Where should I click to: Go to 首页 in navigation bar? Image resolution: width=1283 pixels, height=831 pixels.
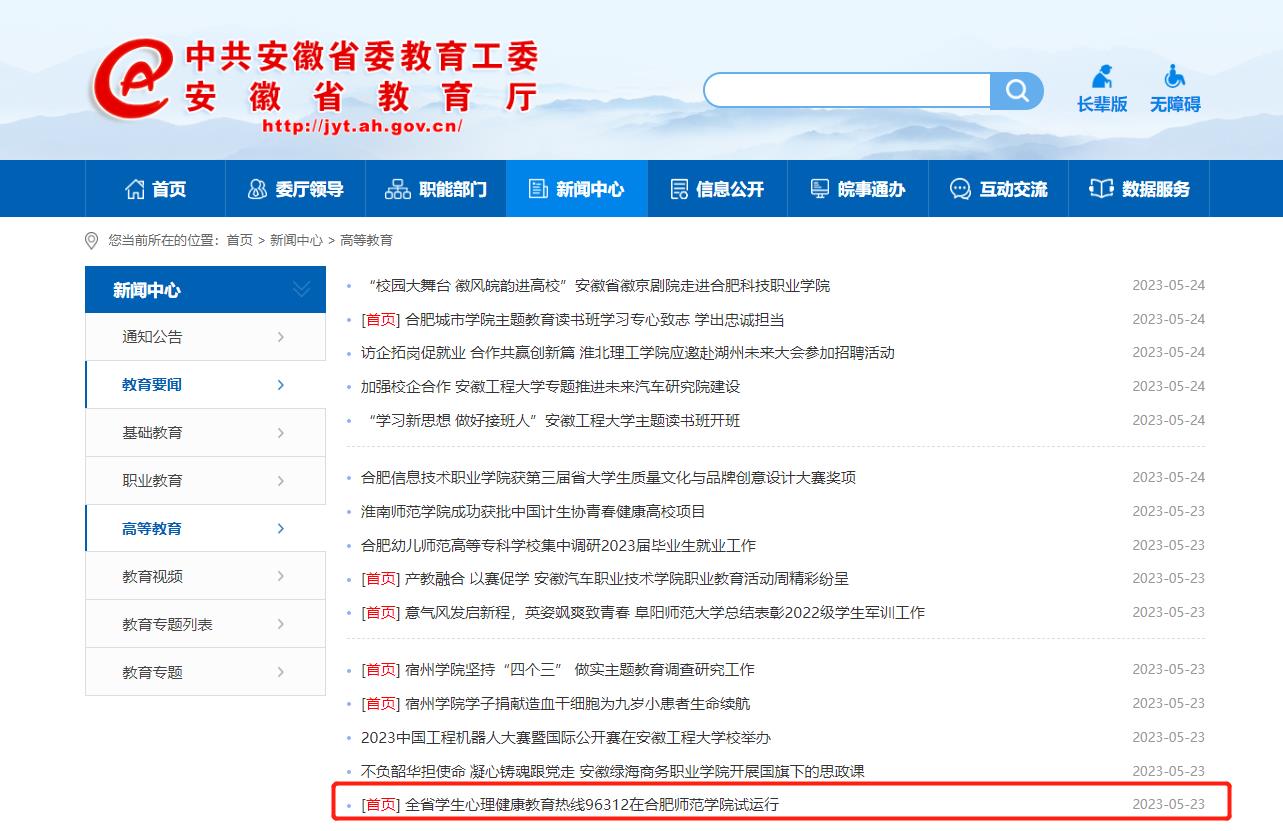coord(155,189)
